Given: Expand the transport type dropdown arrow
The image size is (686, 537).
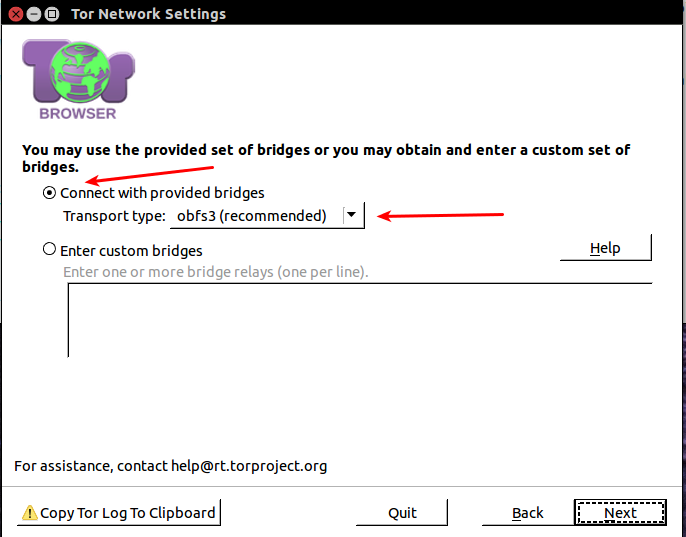Looking at the screenshot, I should pos(351,215).
